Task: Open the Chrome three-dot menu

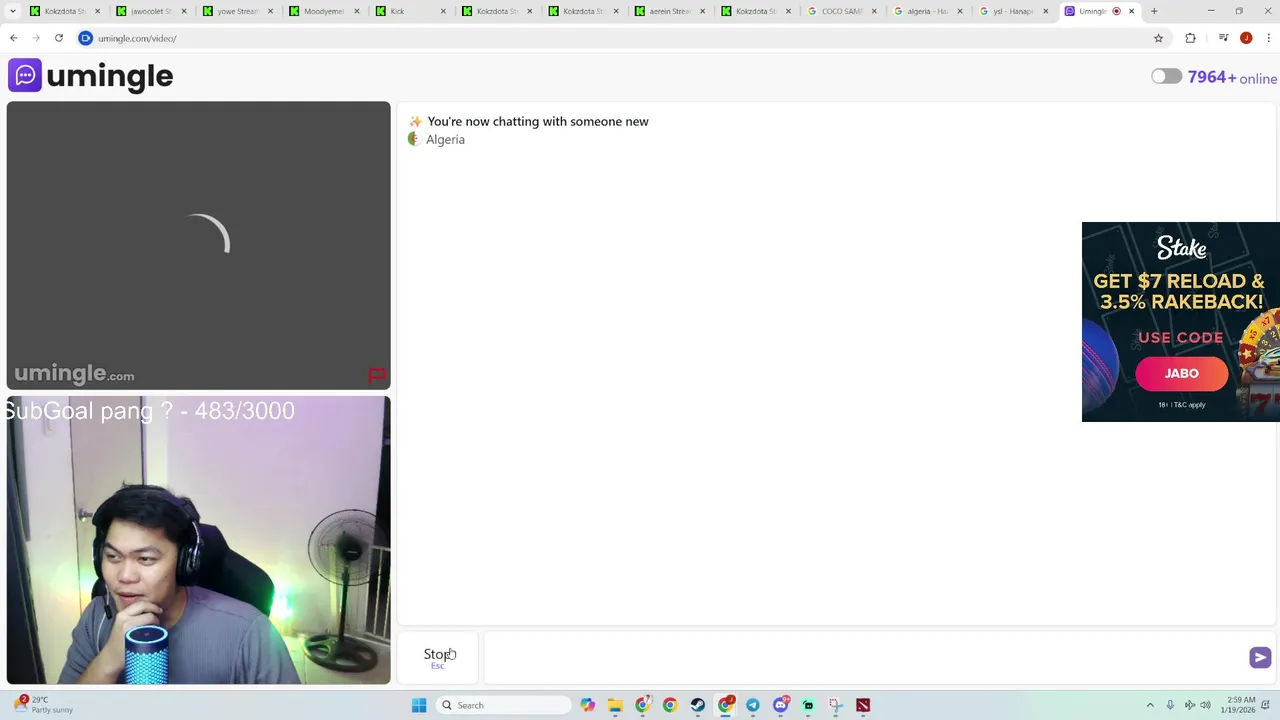Action: 1268,38
